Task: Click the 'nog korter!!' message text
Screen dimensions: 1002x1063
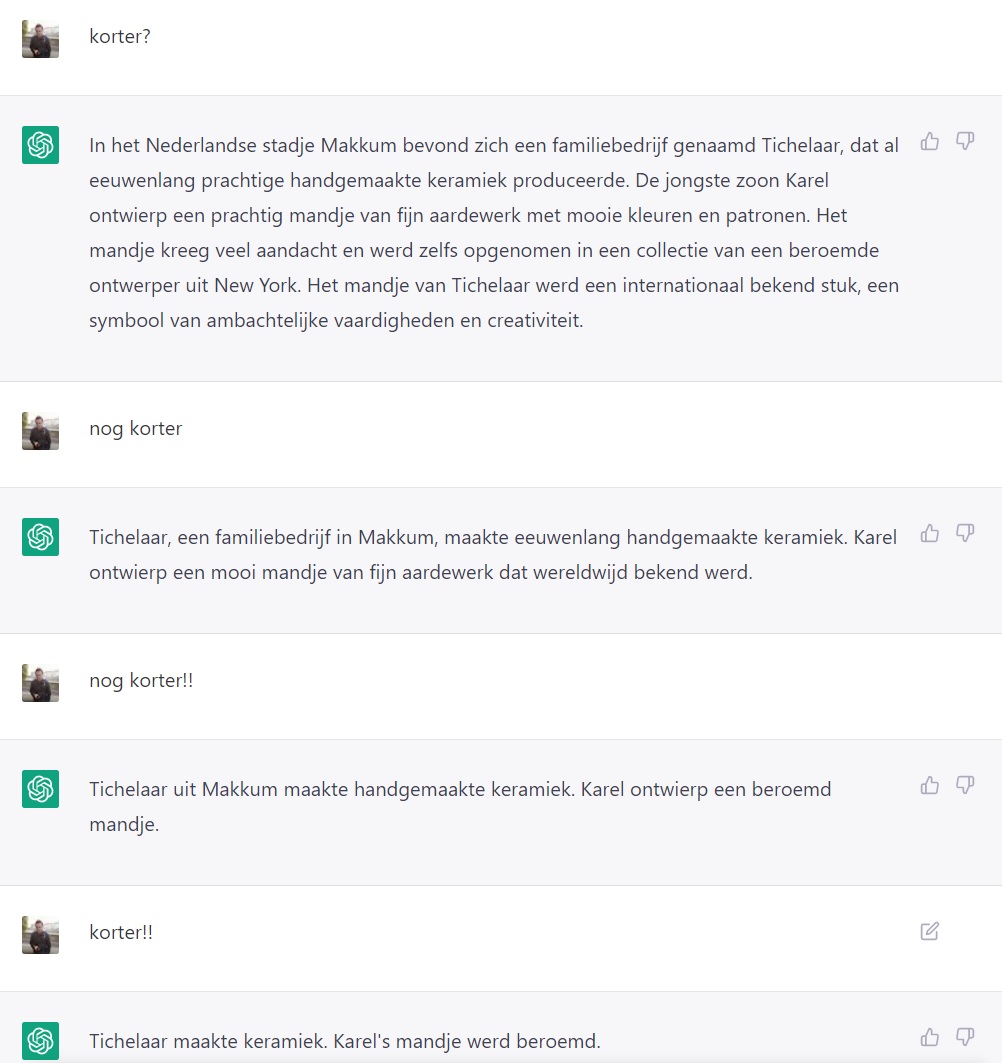Action: click(141, 680)
